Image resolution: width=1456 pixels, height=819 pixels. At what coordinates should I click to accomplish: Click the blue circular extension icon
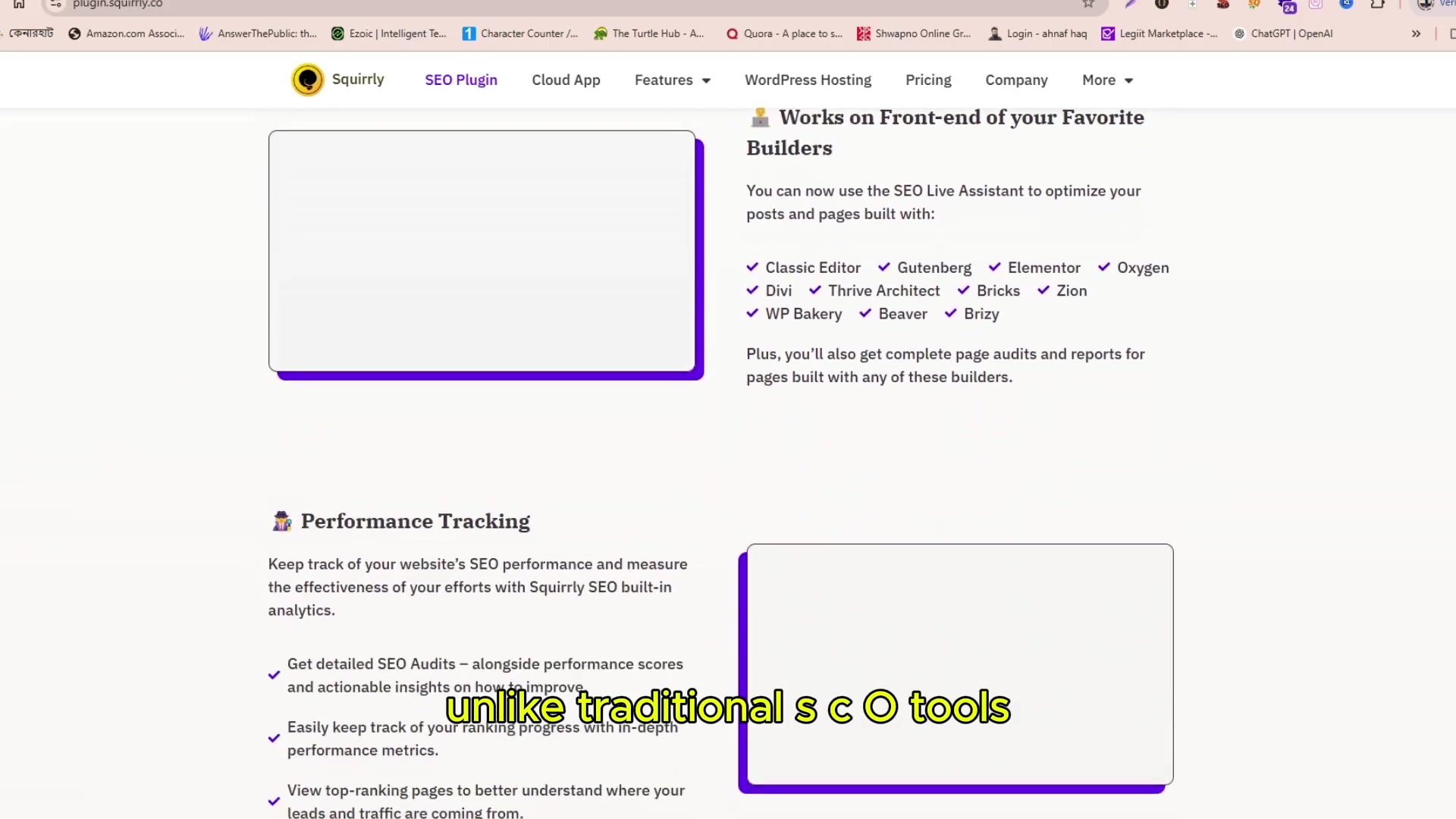1347,4
